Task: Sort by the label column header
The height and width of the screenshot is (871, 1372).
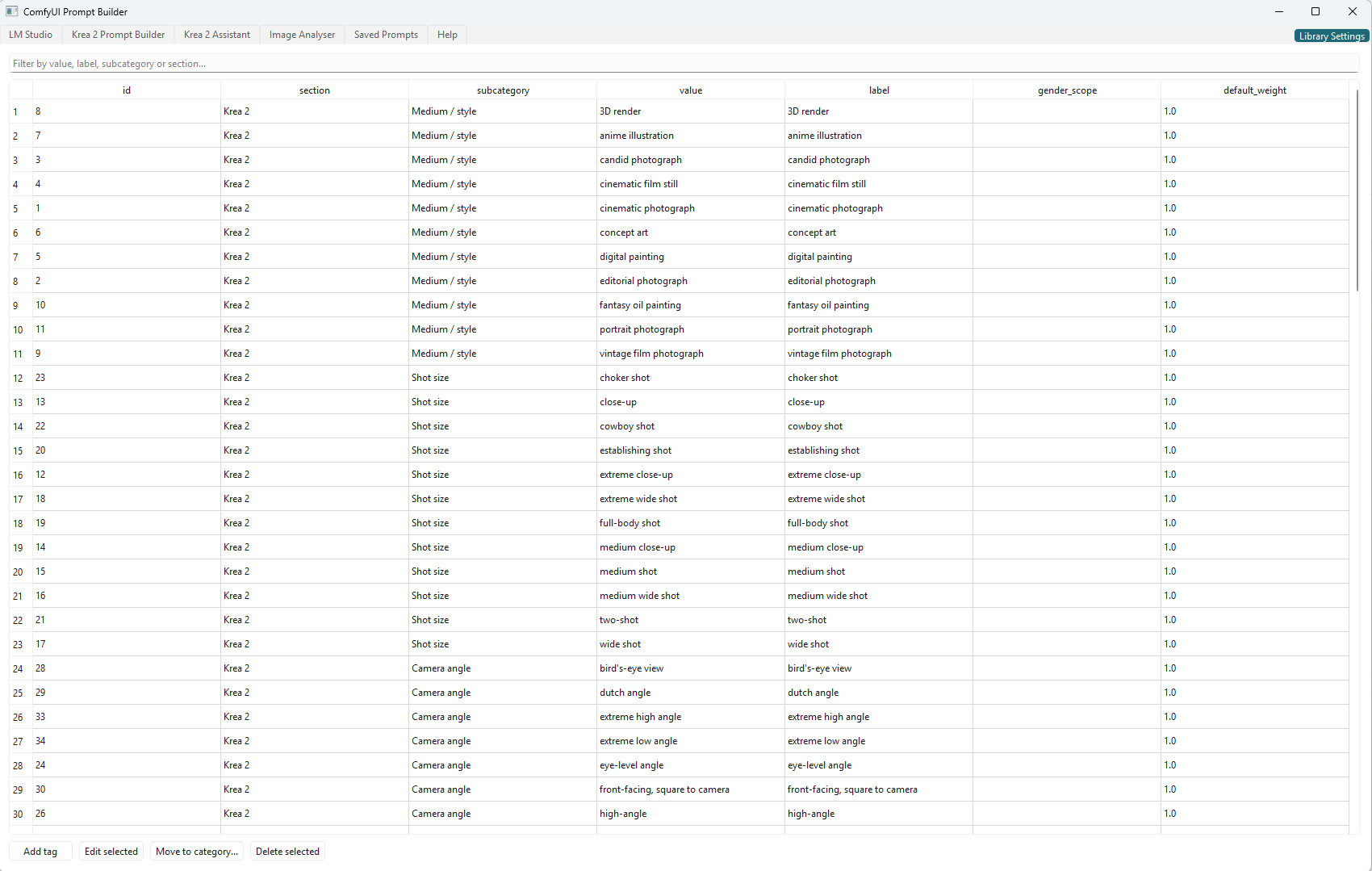Action: (x=879, y=90)
